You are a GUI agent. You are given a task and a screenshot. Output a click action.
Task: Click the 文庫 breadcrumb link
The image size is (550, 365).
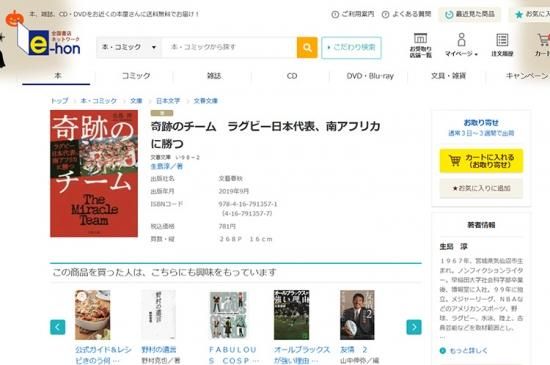click(x=136, y=101)
